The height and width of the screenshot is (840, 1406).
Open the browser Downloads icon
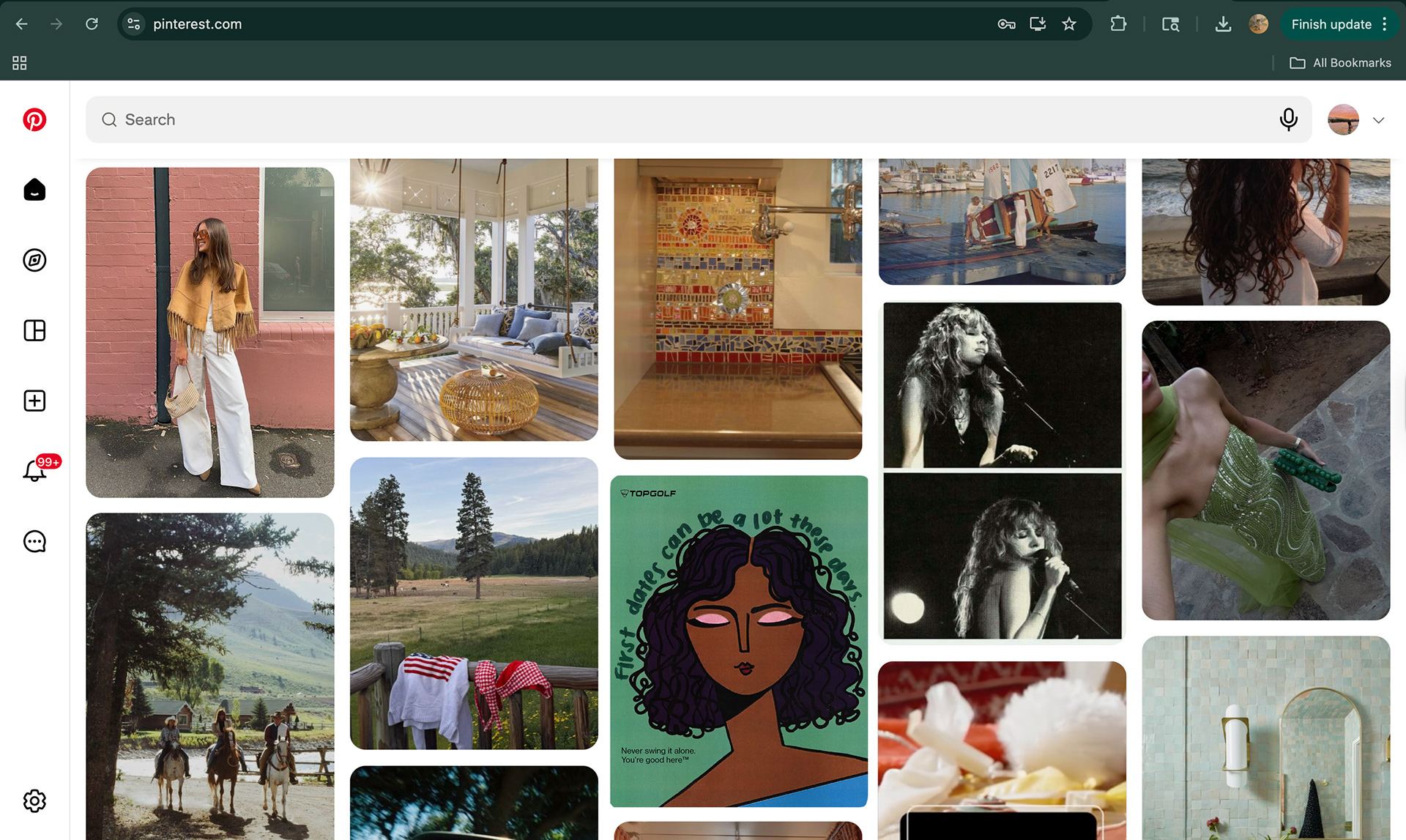coord(1223,24)
